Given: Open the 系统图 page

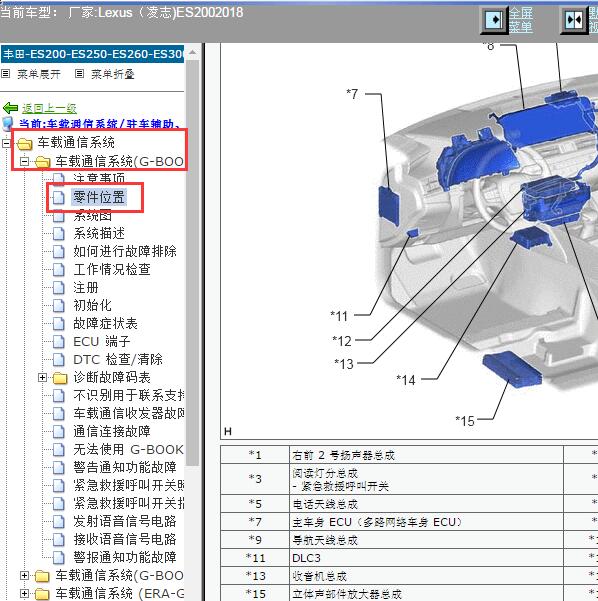Looking at the screenshot, I should point(92,215).
